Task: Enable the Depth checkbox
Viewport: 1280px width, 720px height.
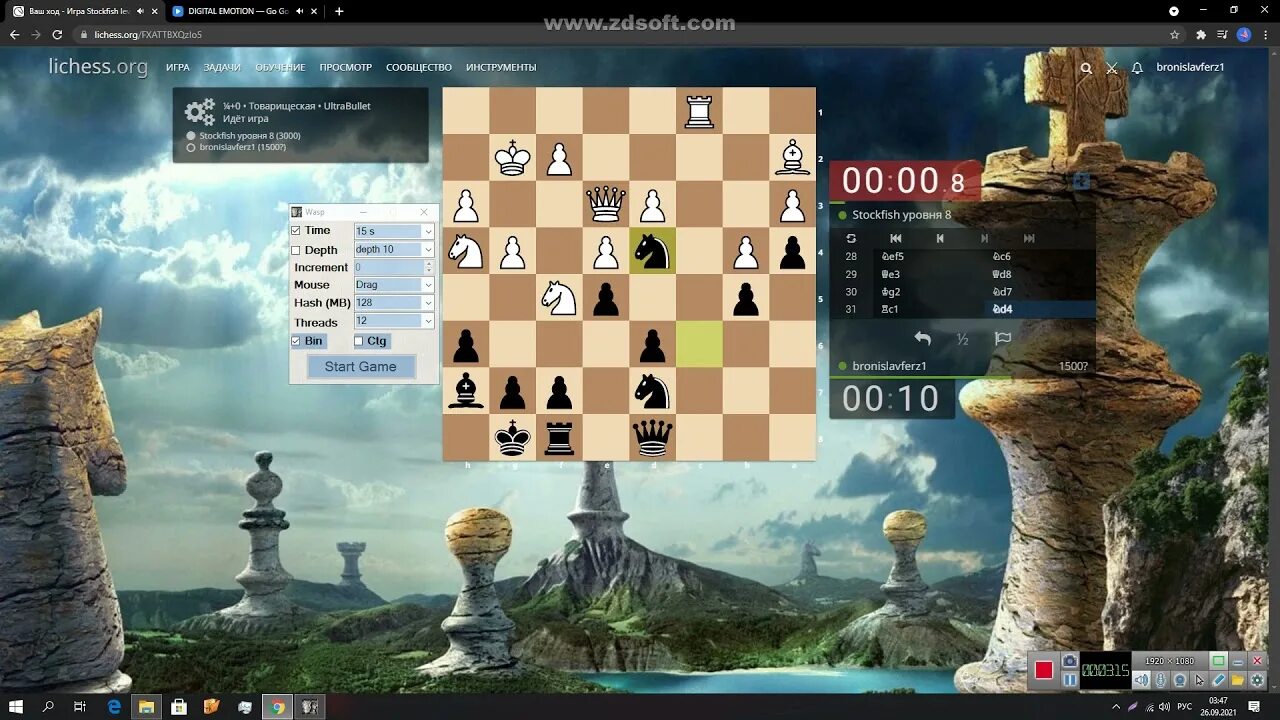Action: tap(296, 249)
